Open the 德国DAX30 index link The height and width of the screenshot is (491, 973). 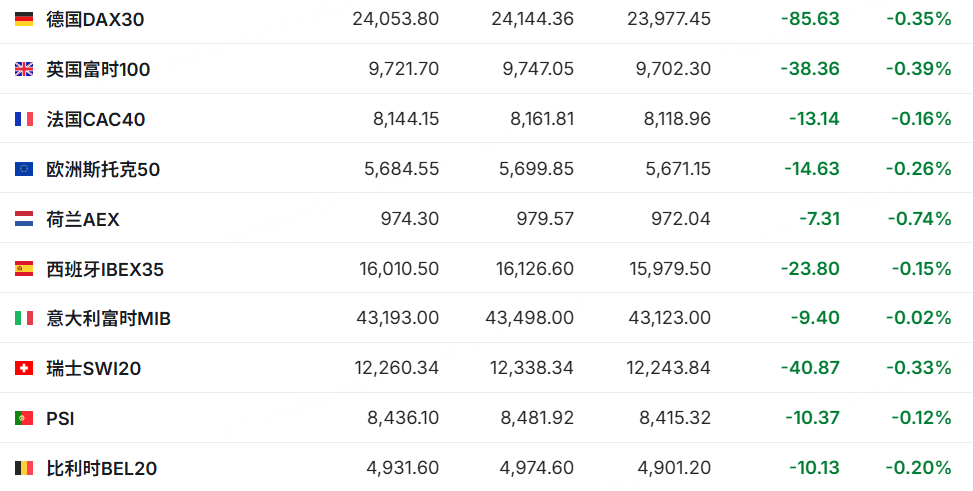(x=96, y=19)
